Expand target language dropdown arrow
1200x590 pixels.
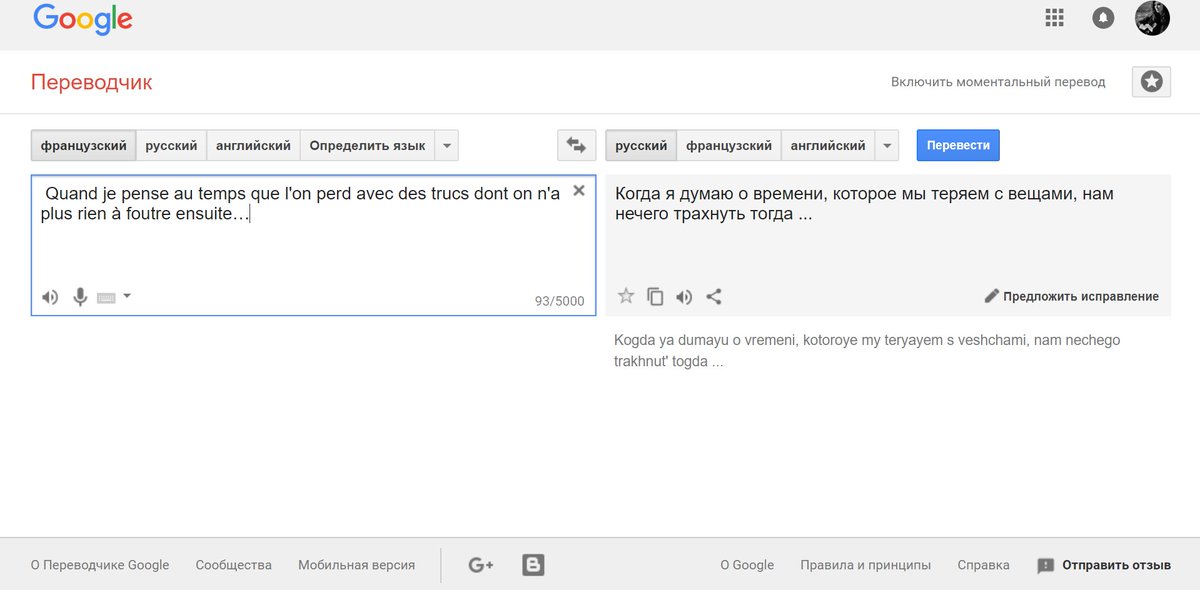point(886,146)
